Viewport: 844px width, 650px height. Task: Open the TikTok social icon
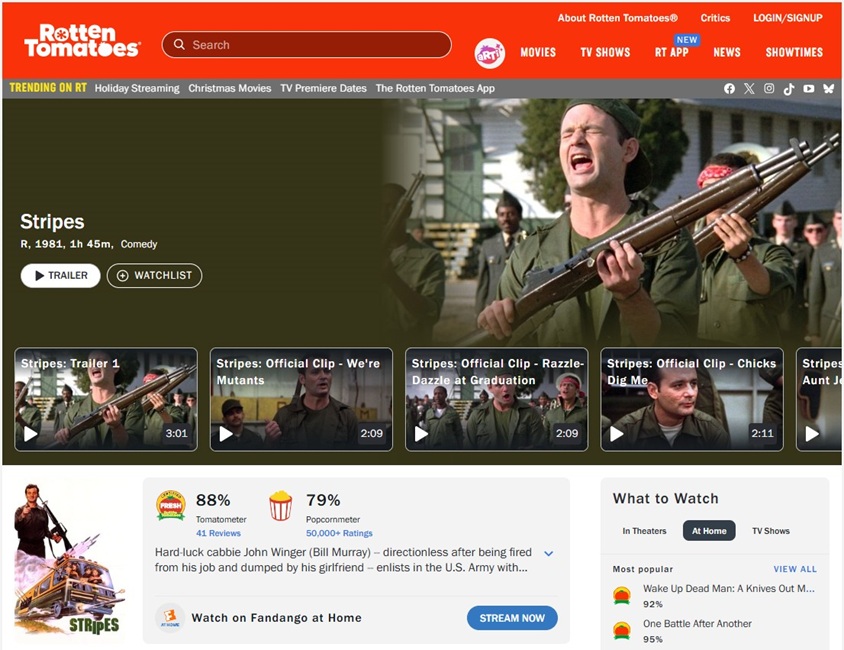[789, 88]
